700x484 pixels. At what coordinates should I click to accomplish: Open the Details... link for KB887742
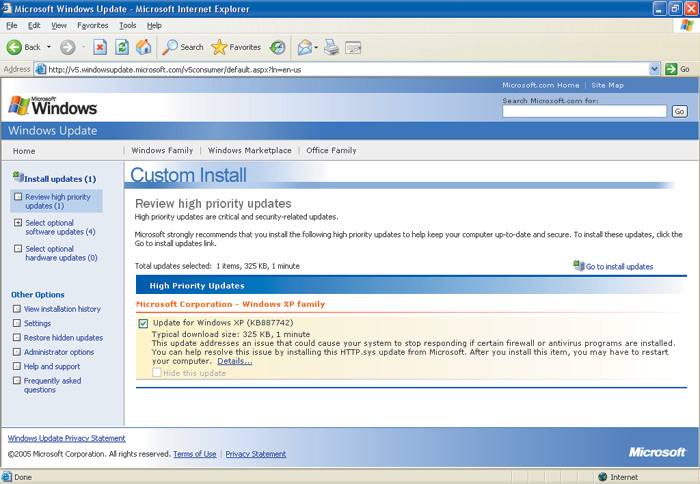[234, 361]
